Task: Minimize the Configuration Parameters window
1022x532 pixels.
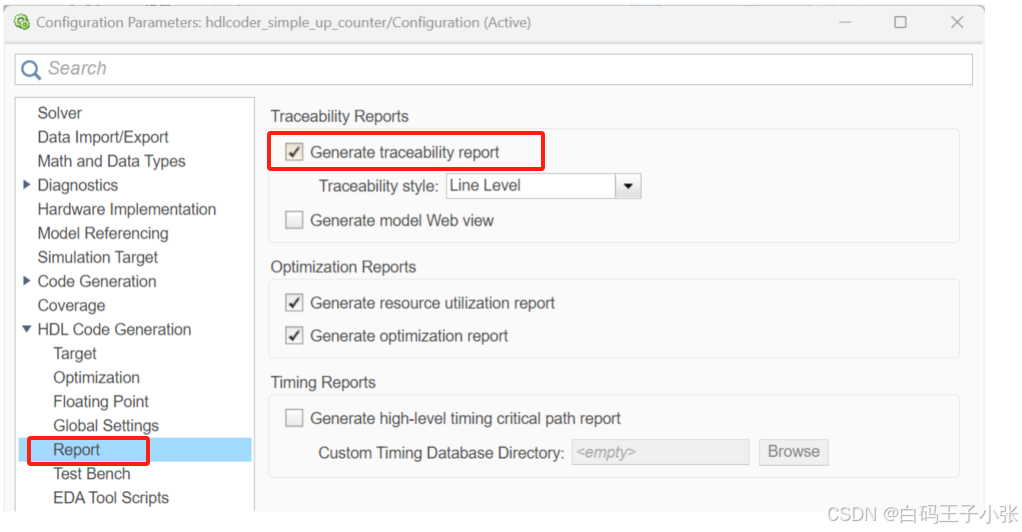Action: coord(845,22)
